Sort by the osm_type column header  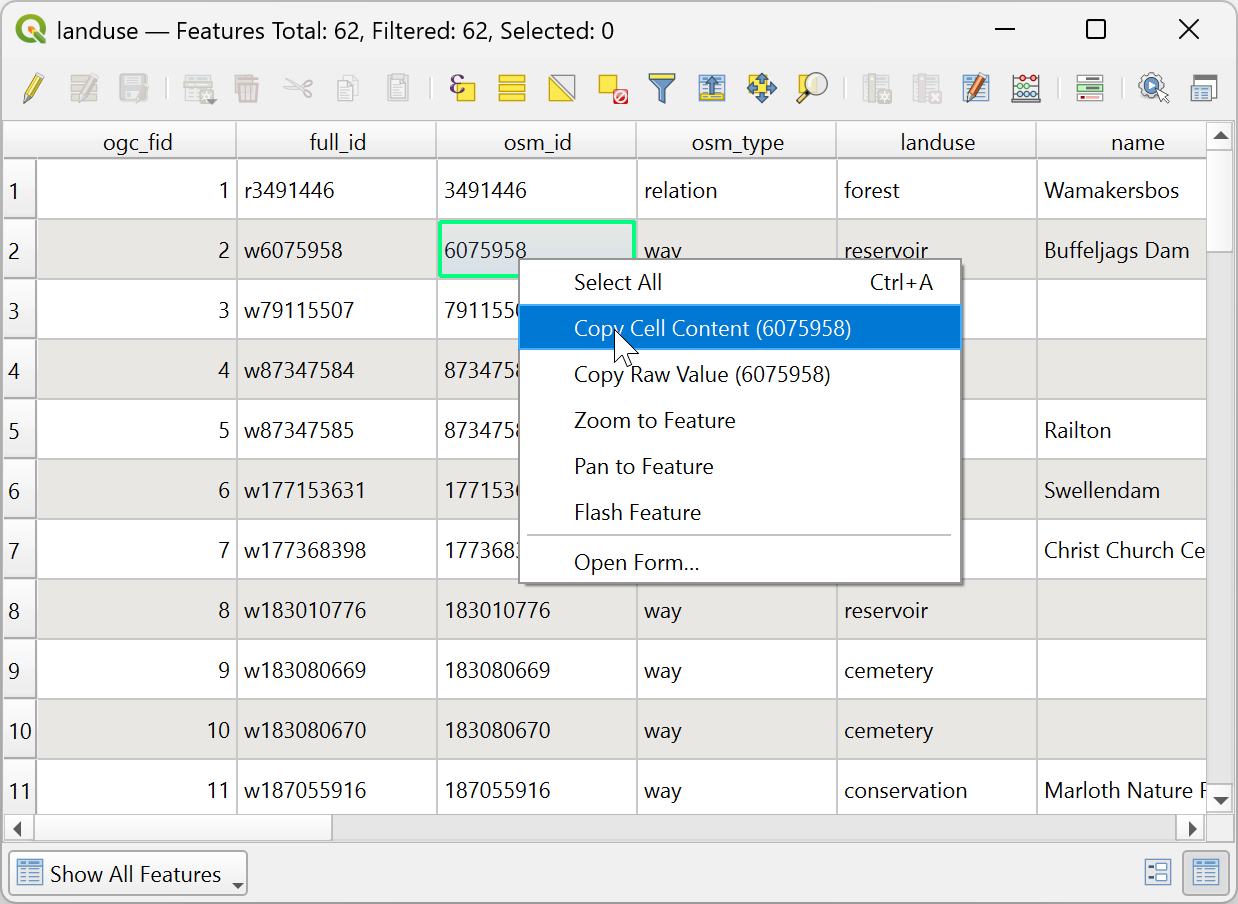point(737,142)
